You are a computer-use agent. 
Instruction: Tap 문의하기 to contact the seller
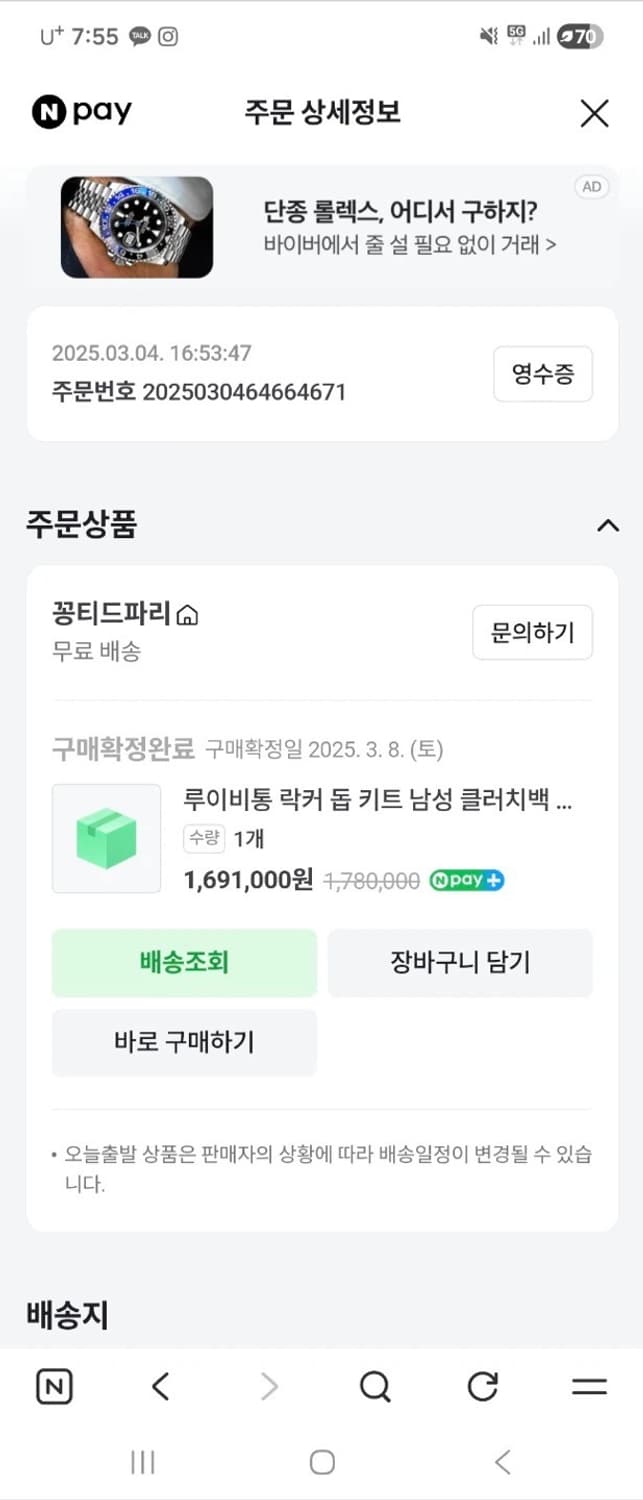[x=533, y=632]
